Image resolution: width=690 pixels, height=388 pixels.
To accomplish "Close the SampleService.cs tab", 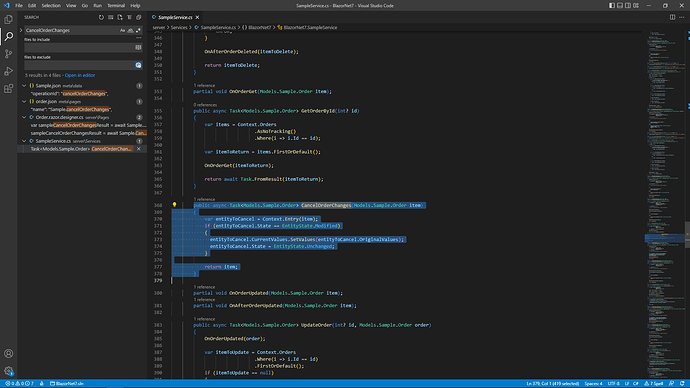I will [197, 17].
